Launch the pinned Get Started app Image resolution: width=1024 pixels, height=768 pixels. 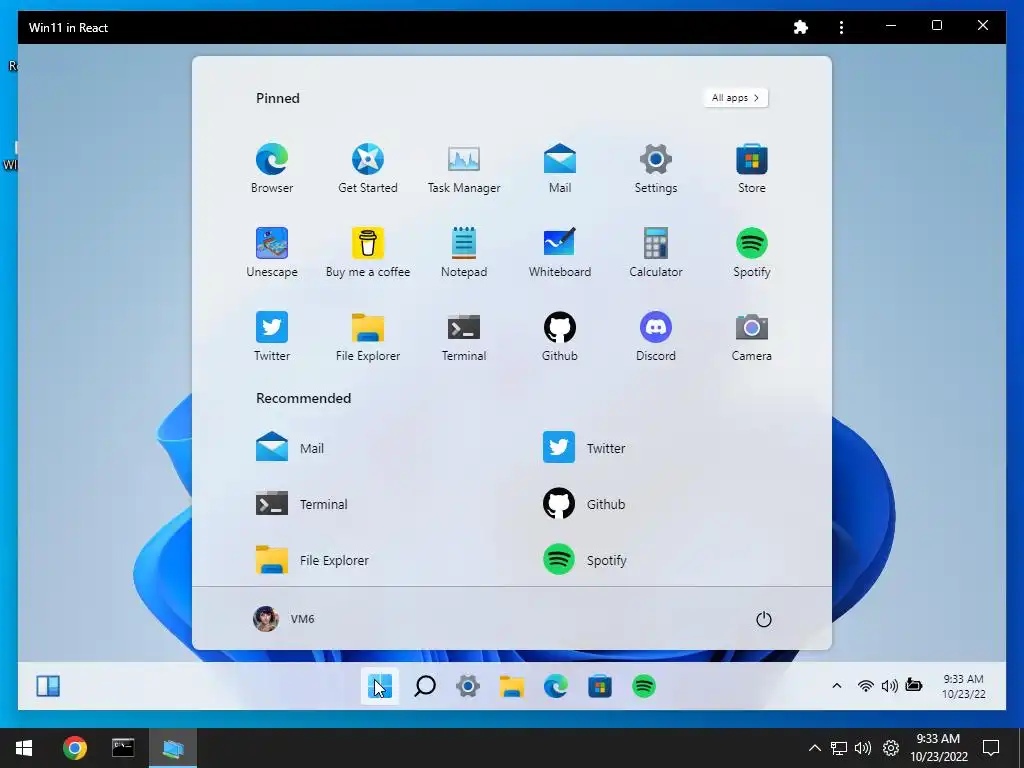point(368,168)
